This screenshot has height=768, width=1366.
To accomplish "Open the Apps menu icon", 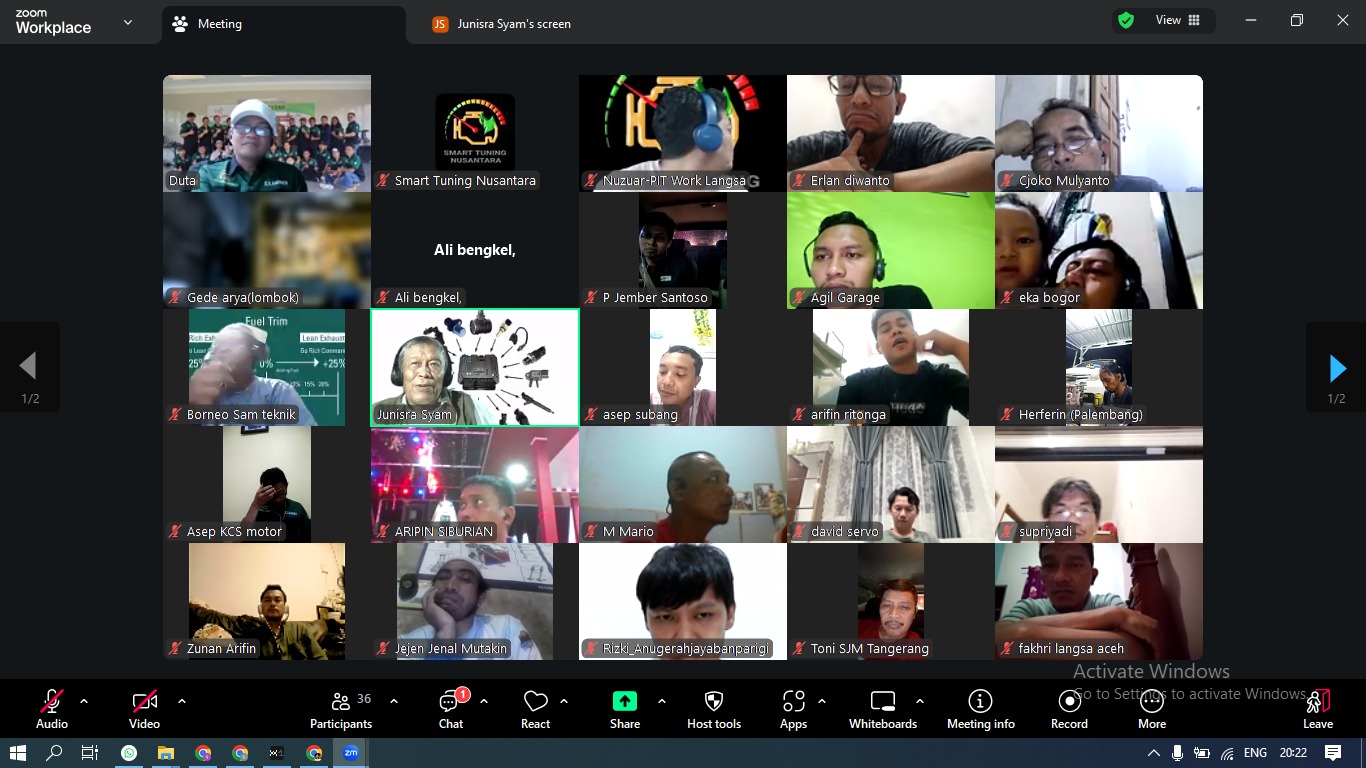I will pyautogui.click(x=793, y=709).
